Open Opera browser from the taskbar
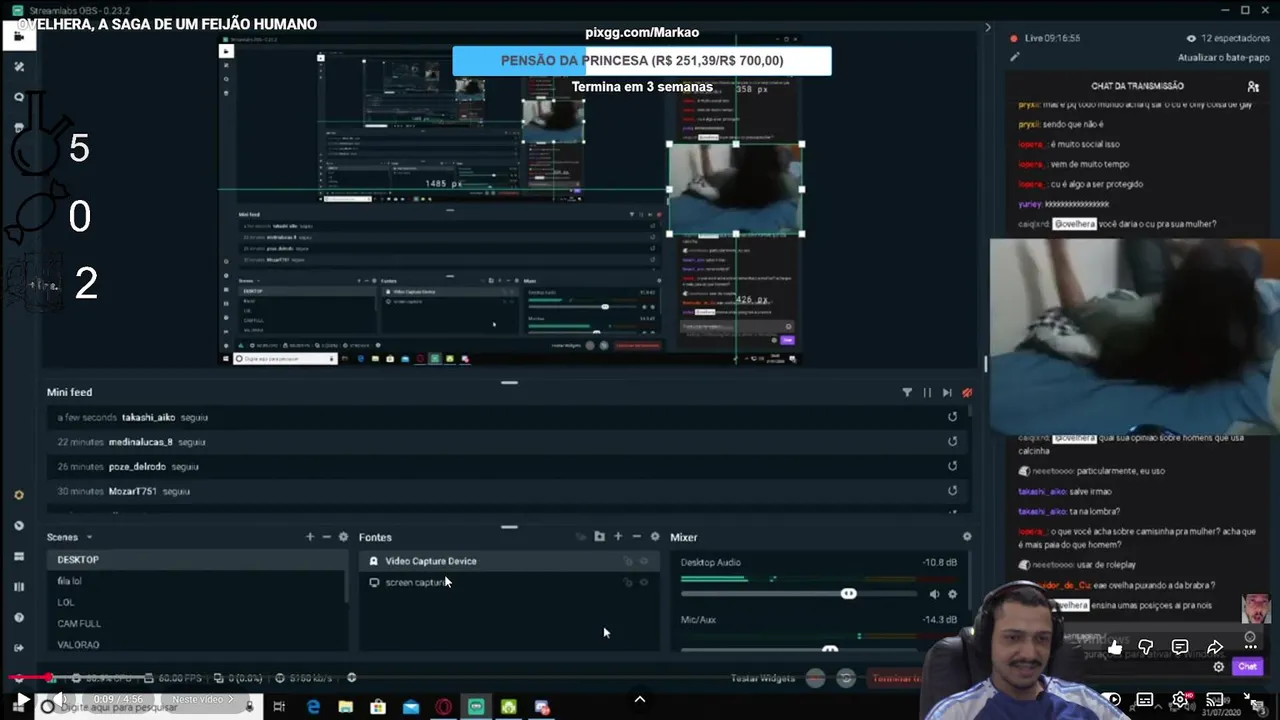This screenshot has height=720, width=1280. tap(443, 707)
